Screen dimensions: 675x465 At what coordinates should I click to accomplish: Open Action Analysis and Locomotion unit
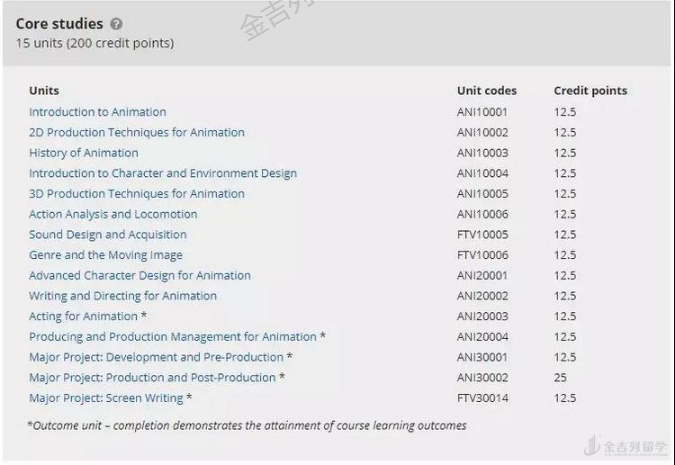click(x=113, y=214)
